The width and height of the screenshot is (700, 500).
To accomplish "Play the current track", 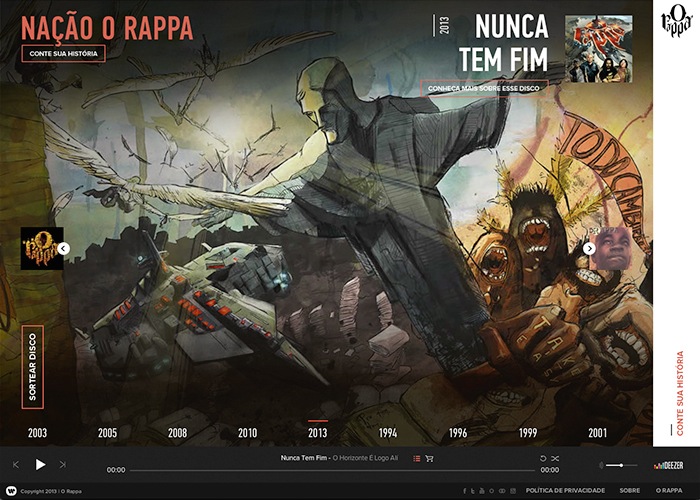I will 40,465.
